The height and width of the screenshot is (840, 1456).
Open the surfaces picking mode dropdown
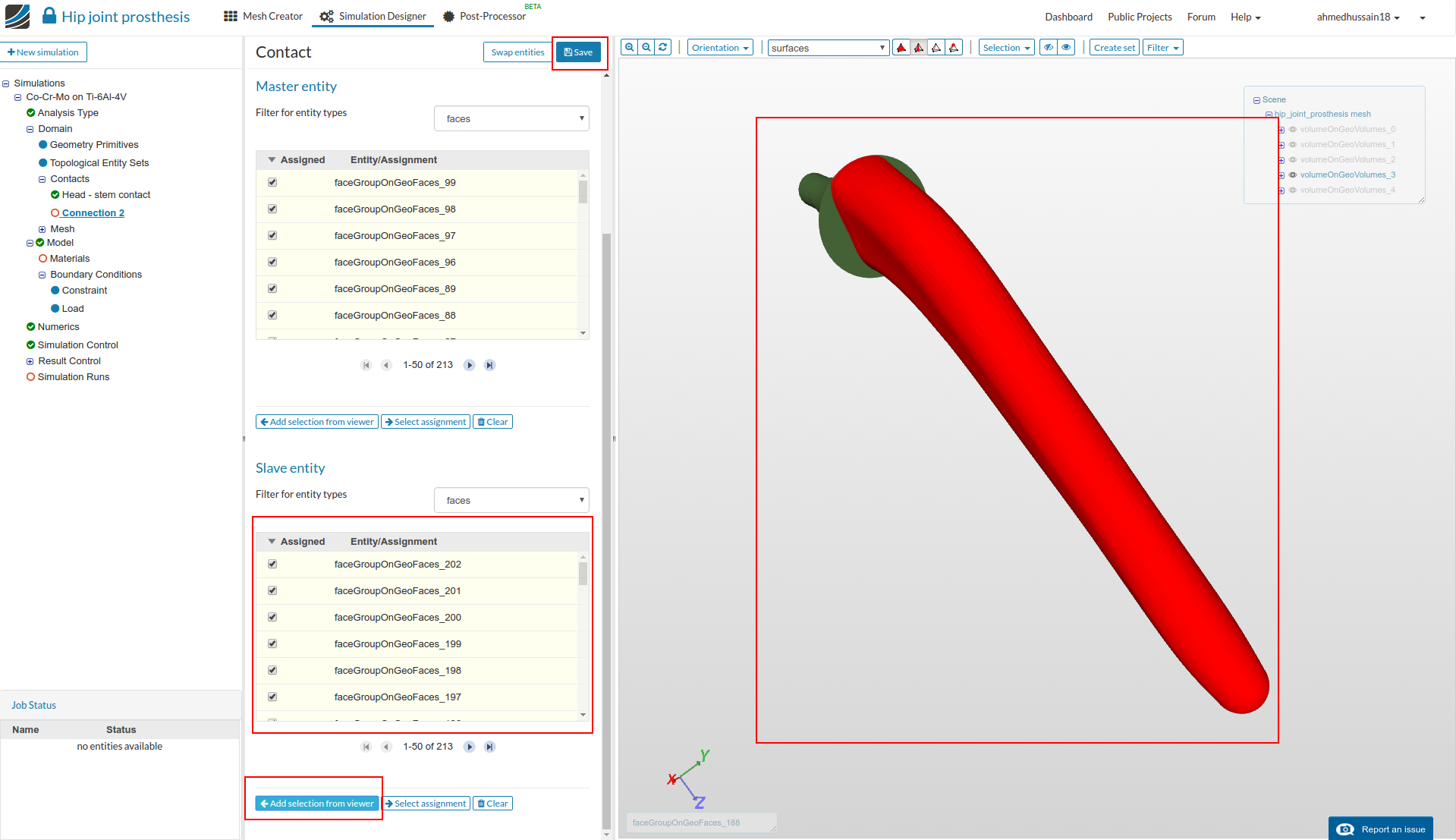[829, 48]
